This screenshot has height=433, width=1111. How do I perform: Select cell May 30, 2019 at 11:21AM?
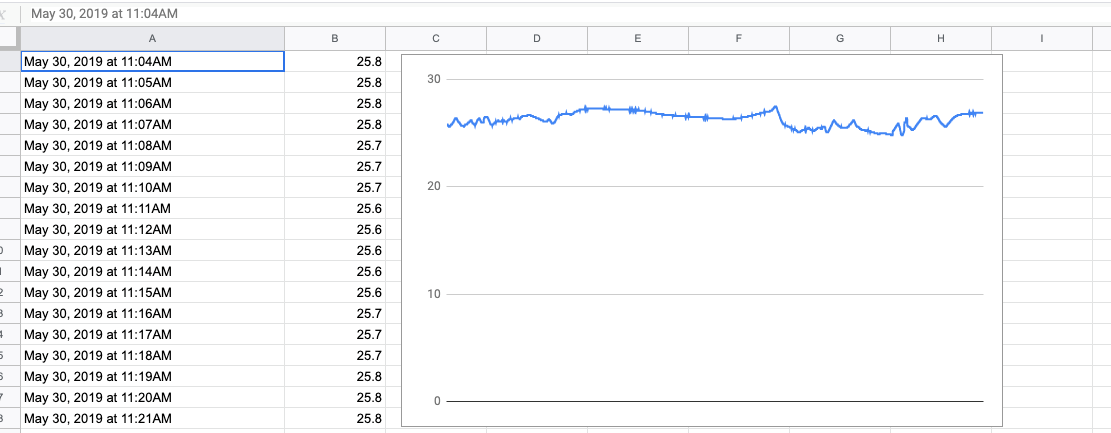[x=152, y=419]
